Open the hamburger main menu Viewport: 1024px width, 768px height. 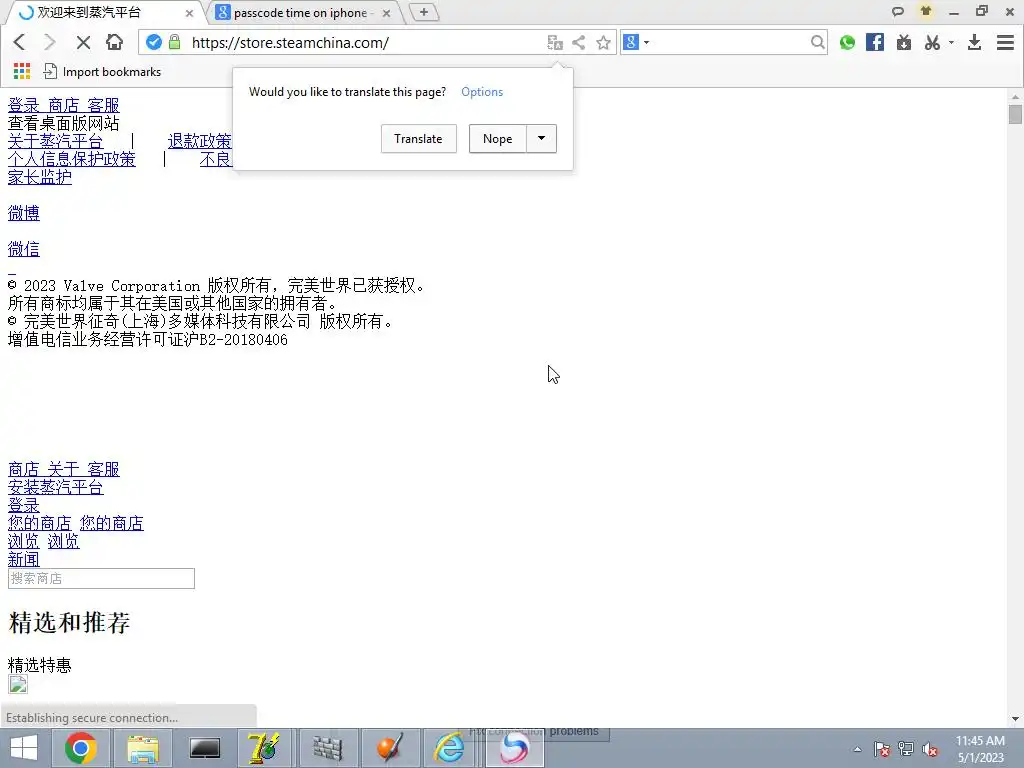1005,42
